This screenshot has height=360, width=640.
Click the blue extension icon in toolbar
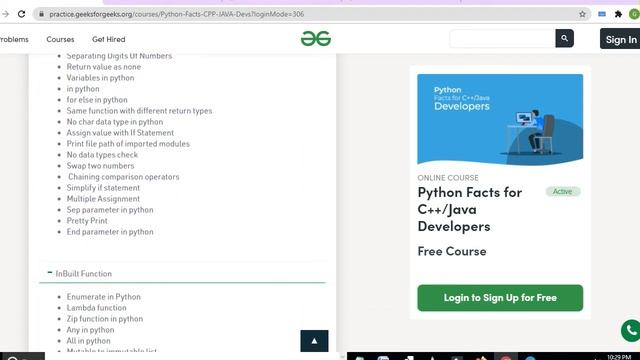pos(602,14)
